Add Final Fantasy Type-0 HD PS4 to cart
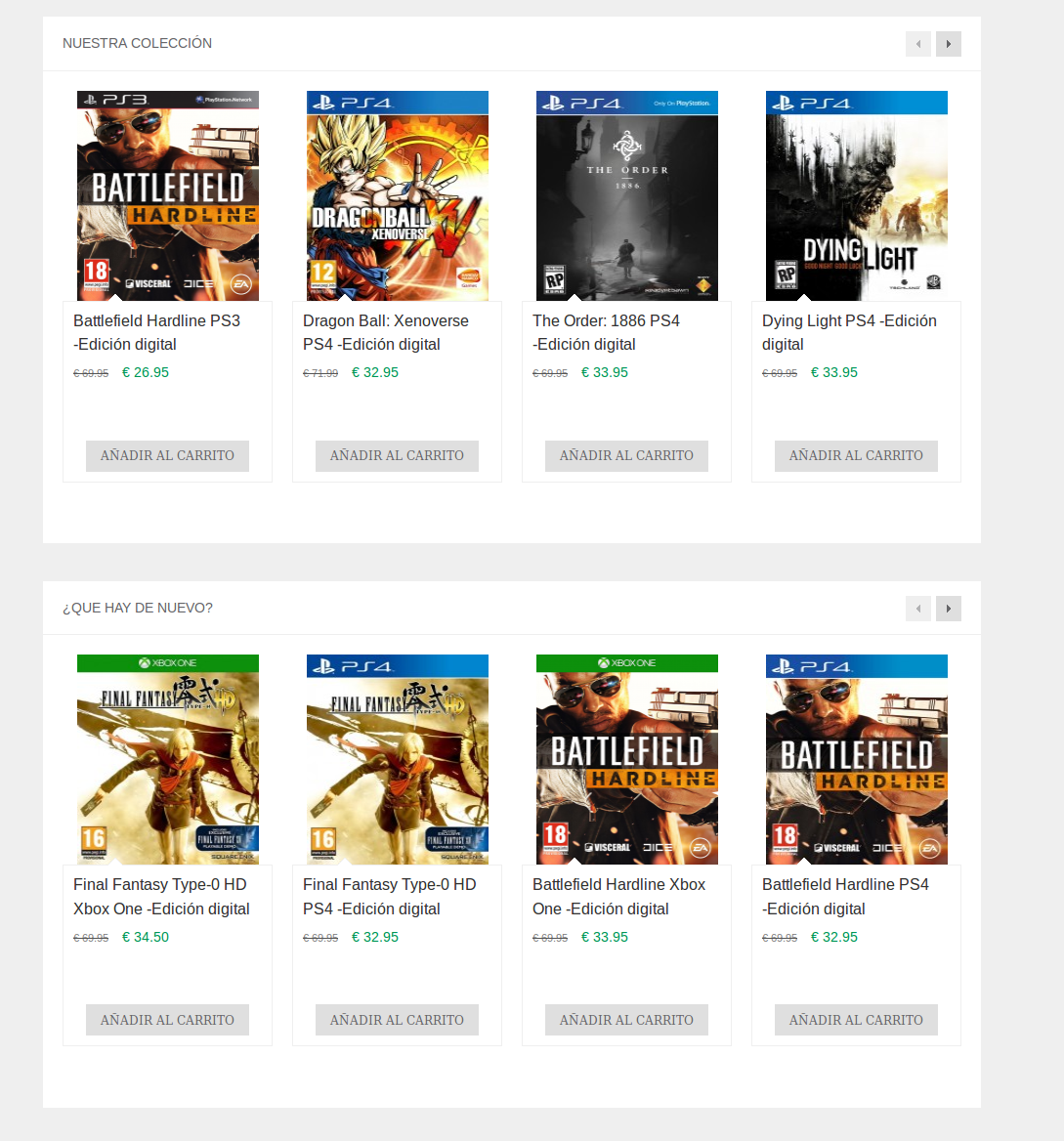This screenshot has width=1064, height=1141. 397,1020
